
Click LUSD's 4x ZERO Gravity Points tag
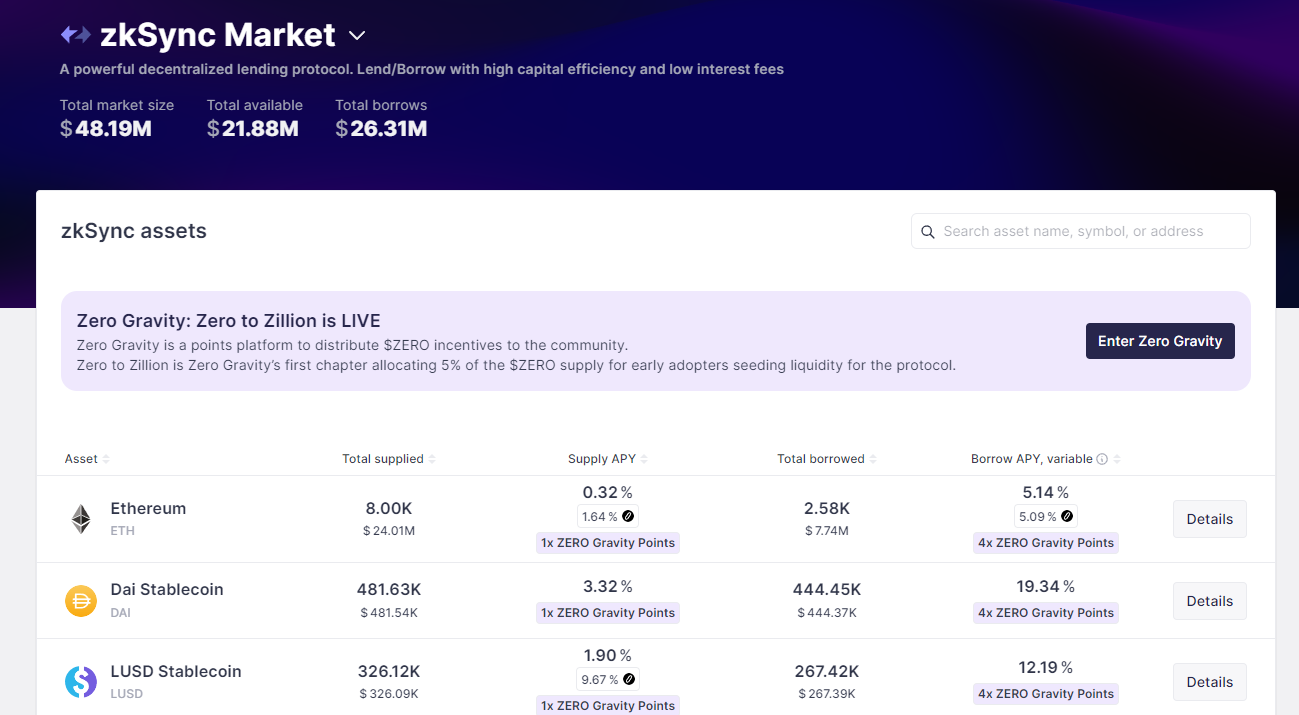click(1046, 694)
